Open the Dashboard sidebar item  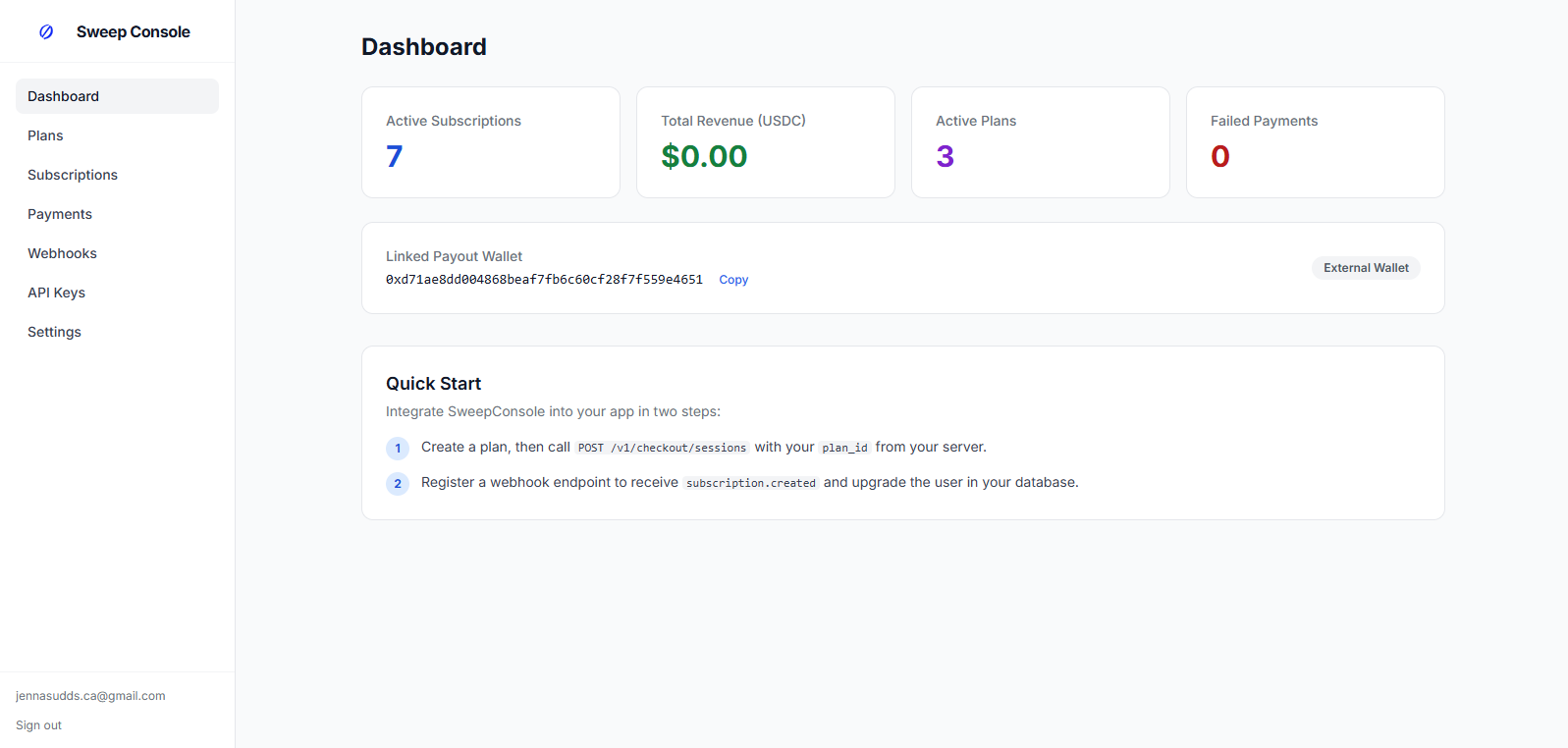coord(117,96)
